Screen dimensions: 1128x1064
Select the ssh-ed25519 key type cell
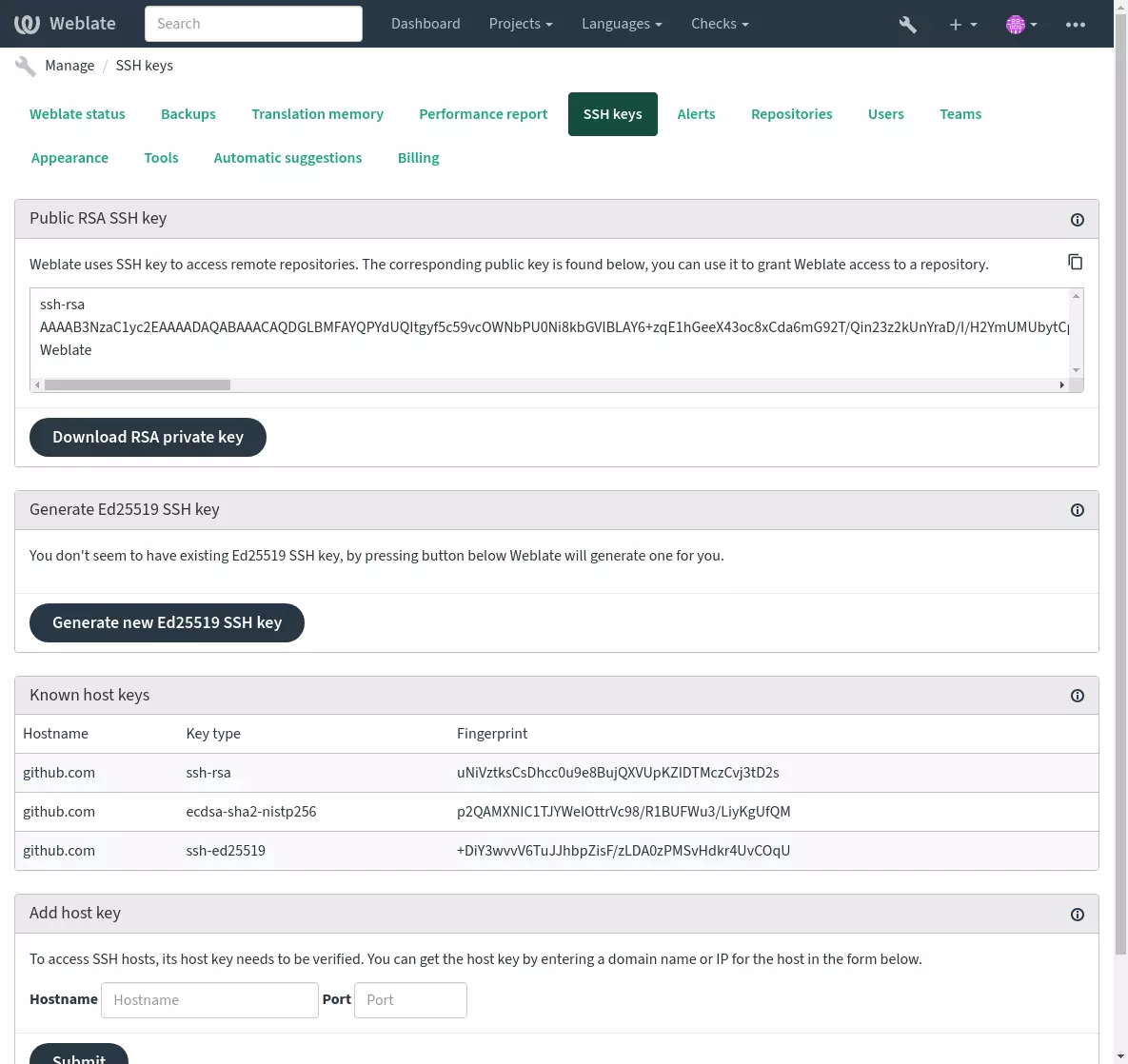(x=226, y=850)
